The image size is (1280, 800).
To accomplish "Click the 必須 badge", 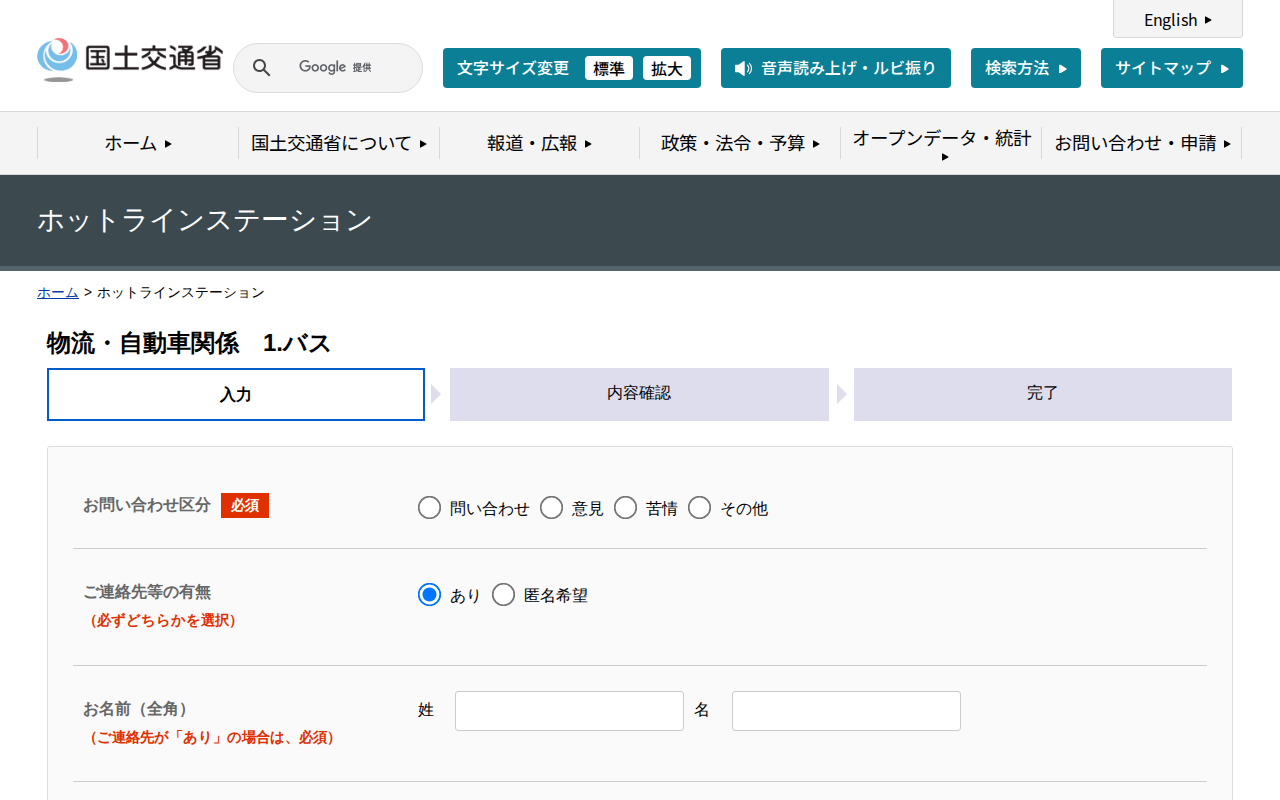I will [x=245, y=506].
